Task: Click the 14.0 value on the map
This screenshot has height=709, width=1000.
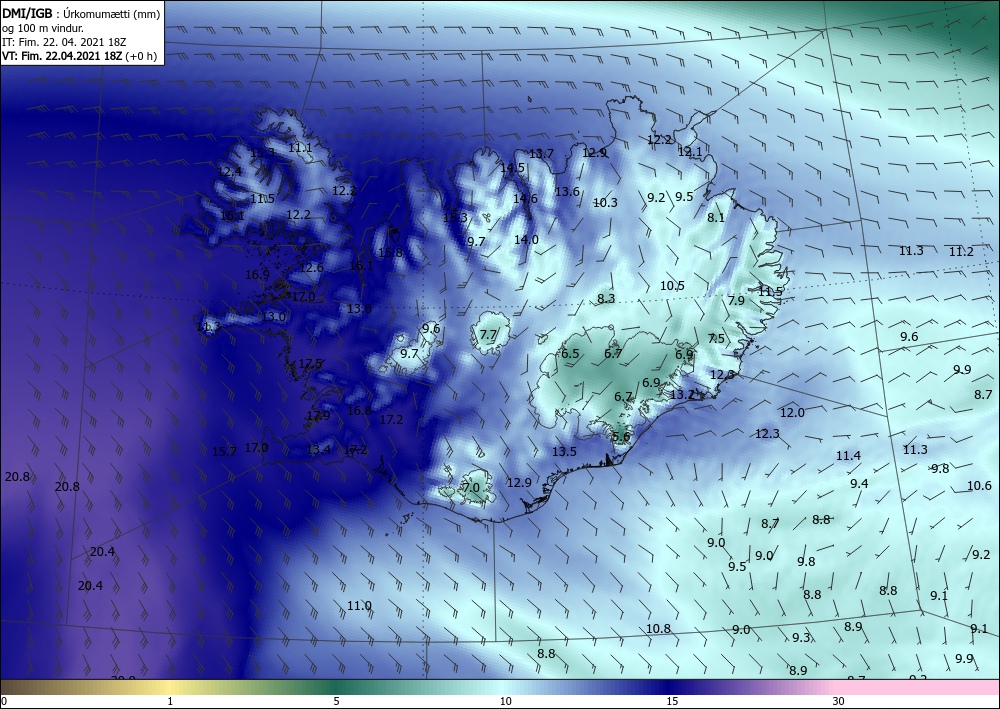Action: coord(526,240)
